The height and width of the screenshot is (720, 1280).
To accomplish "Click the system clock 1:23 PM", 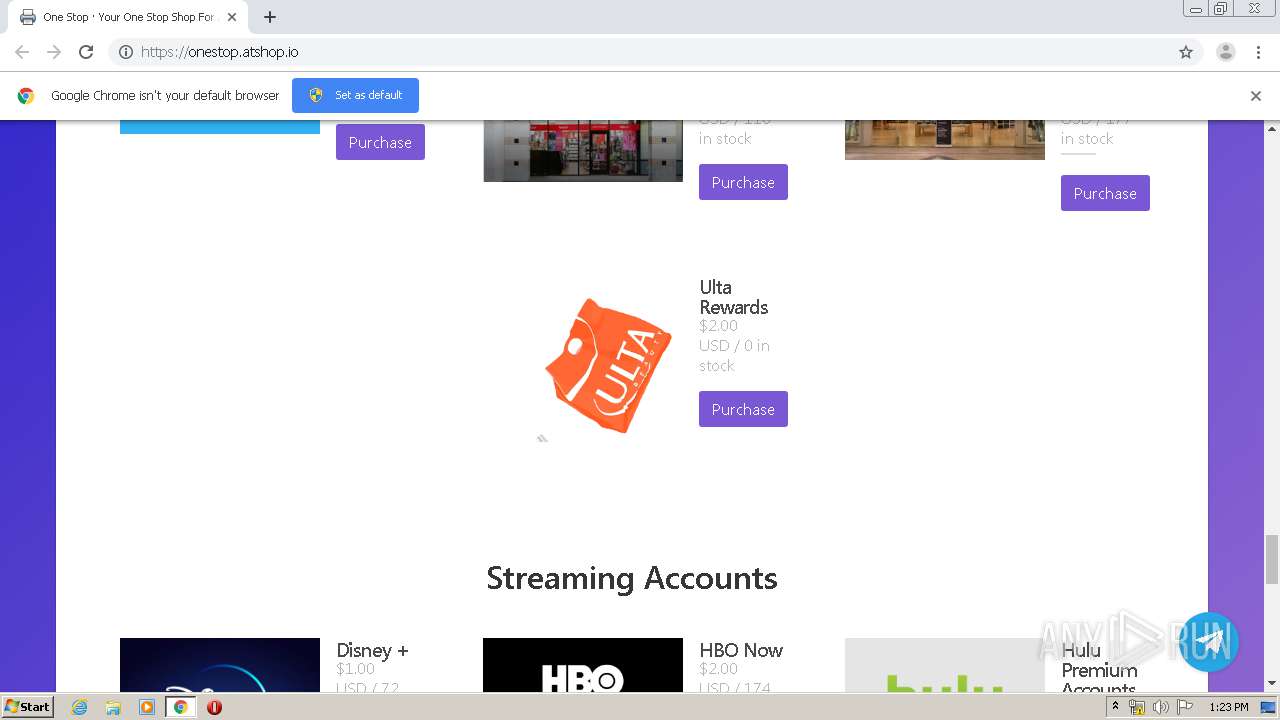I will click(x=1229, y=707).
